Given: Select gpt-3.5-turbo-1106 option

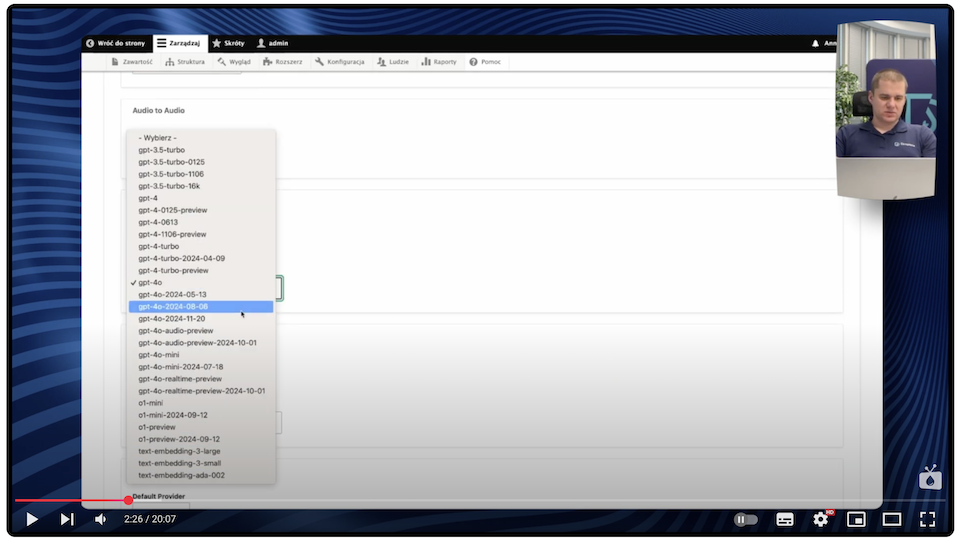Looking at the screenshot, I should 201,174.
